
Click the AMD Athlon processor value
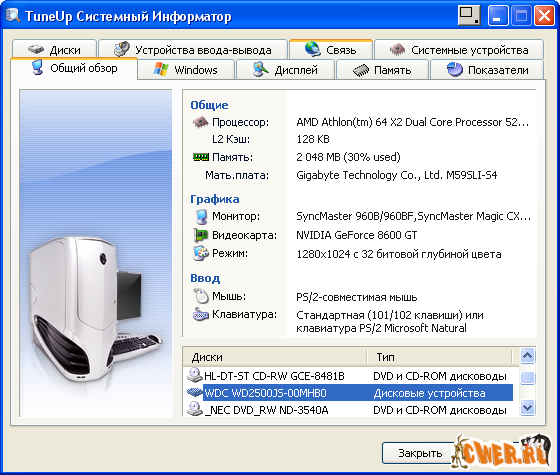(412, 122)
